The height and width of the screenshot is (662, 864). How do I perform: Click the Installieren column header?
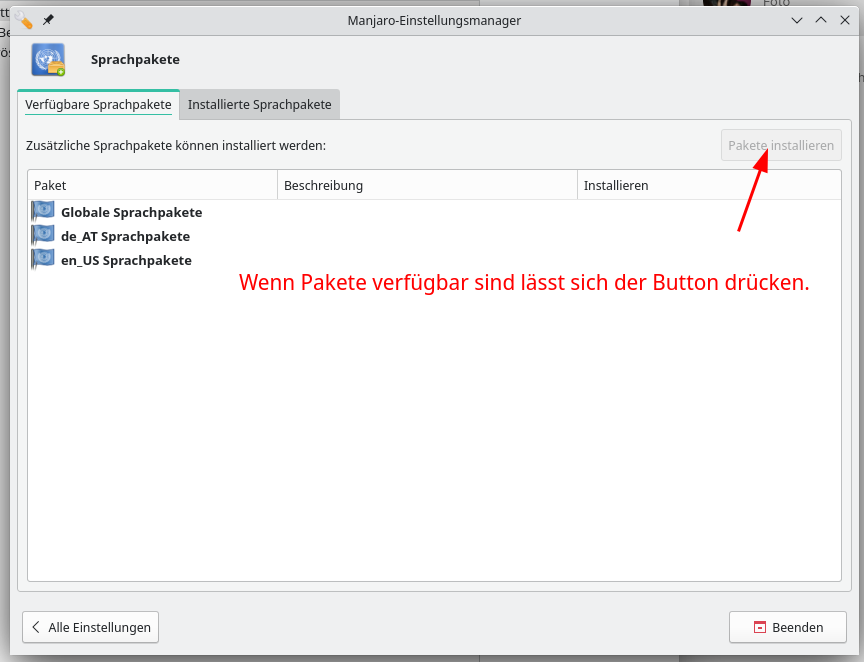coord(709,185)
